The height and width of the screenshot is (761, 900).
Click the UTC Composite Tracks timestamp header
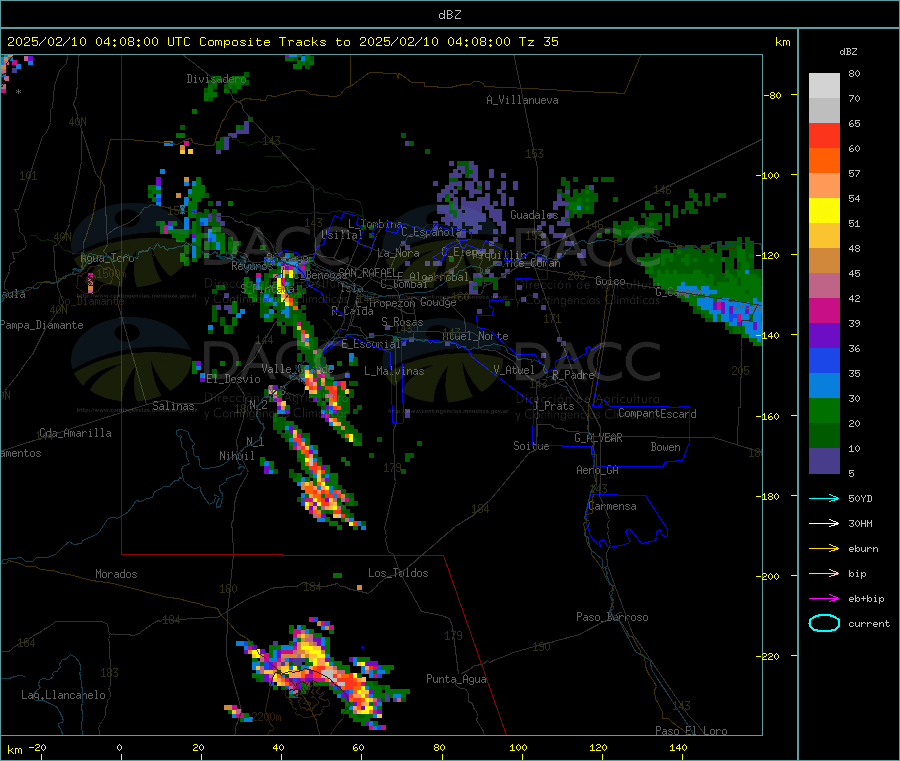tap(282, 42)
